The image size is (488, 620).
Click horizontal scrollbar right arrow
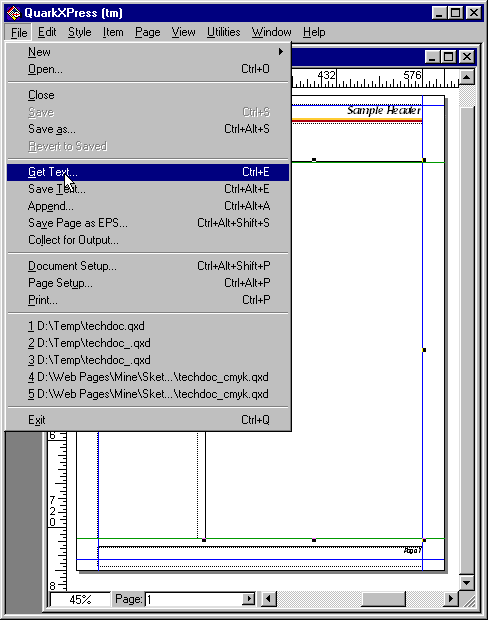[x=450, y=599]
